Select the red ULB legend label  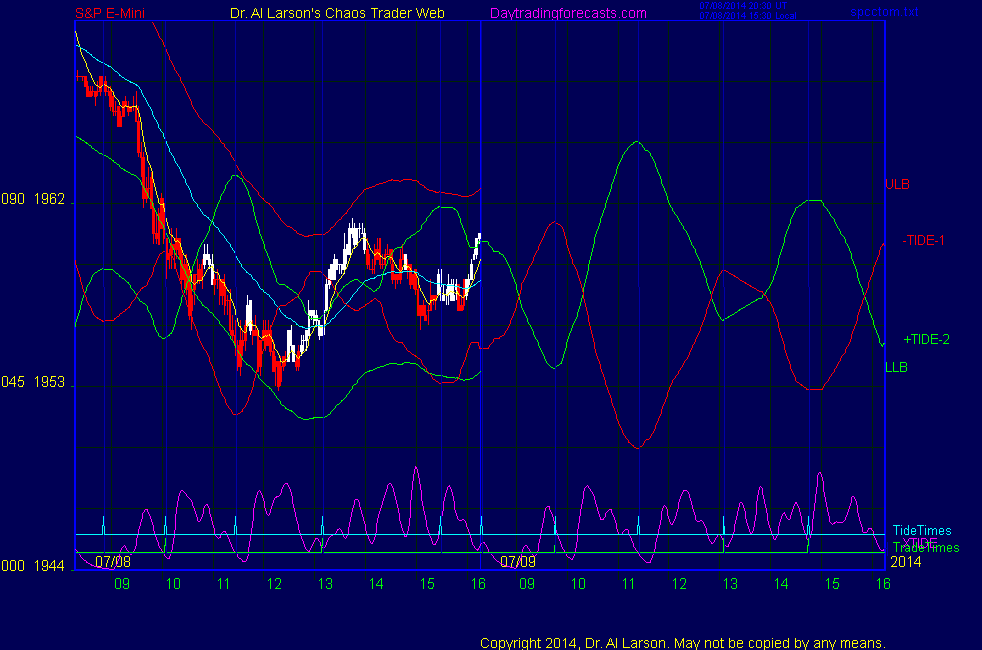897,184
